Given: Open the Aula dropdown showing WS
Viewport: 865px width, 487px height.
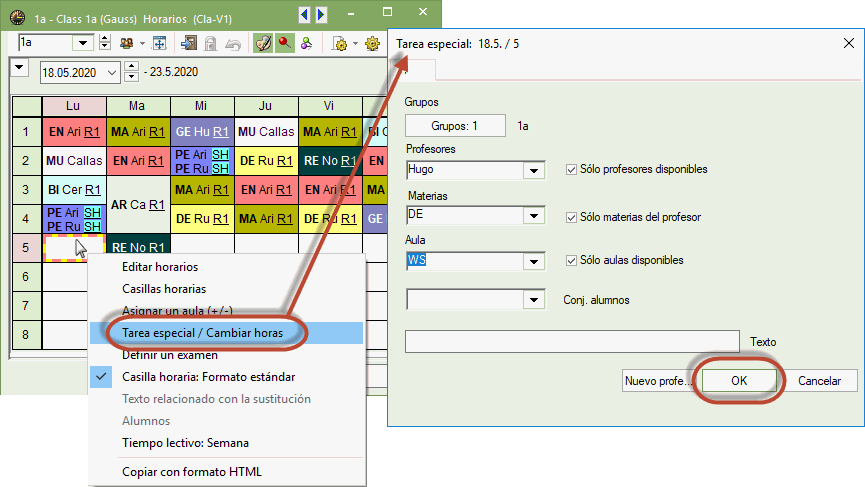Looking at the screenshot, I should tap(533, 261).
